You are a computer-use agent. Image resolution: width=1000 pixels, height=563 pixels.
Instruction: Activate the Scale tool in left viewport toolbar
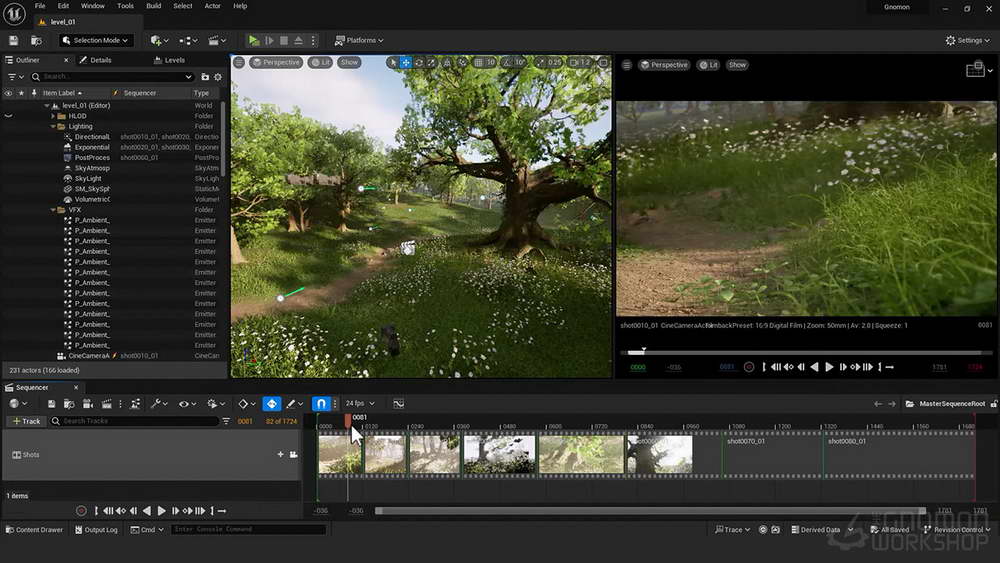(431, 62)
